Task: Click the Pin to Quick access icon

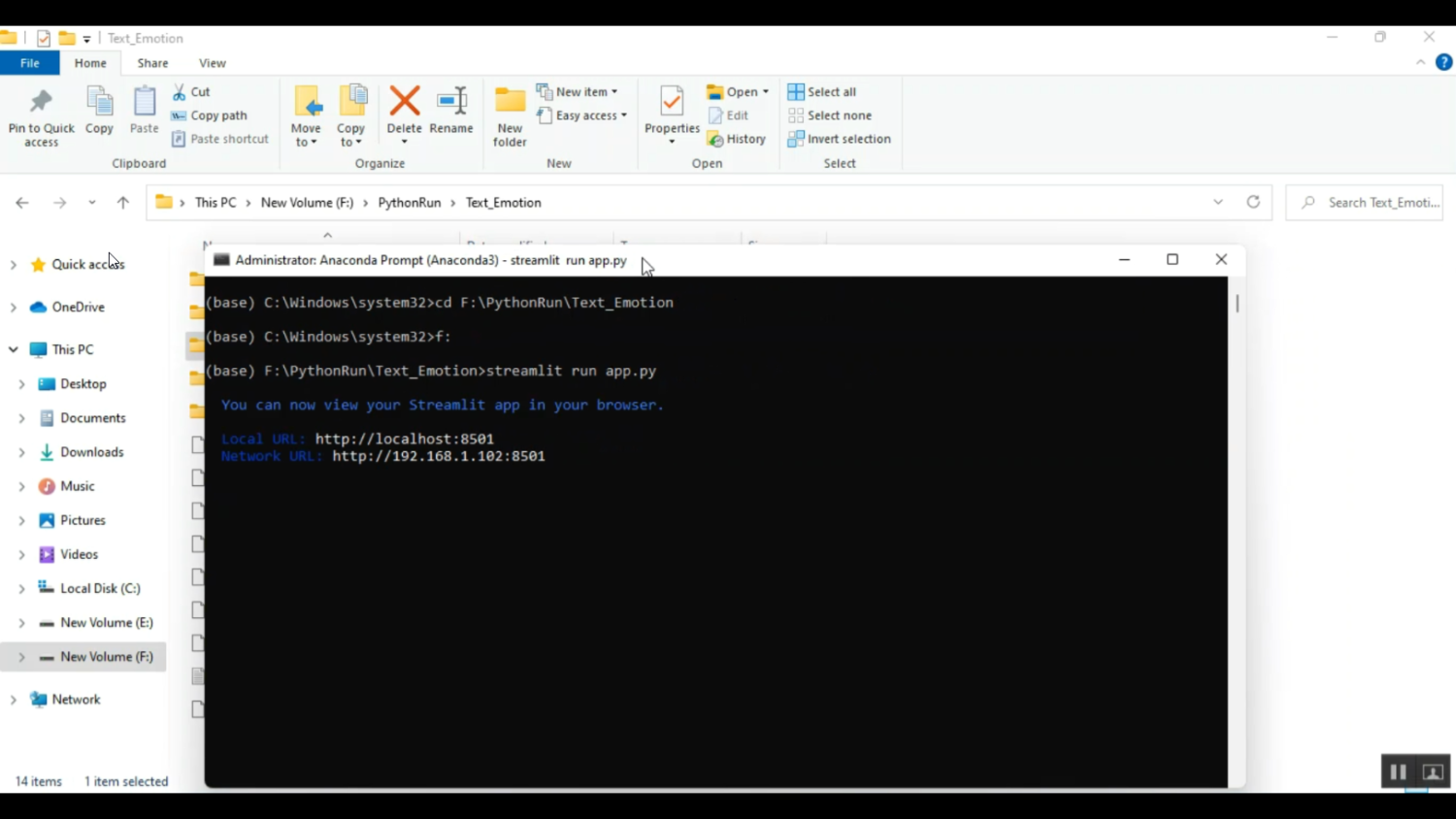Action: click(41, 102)
